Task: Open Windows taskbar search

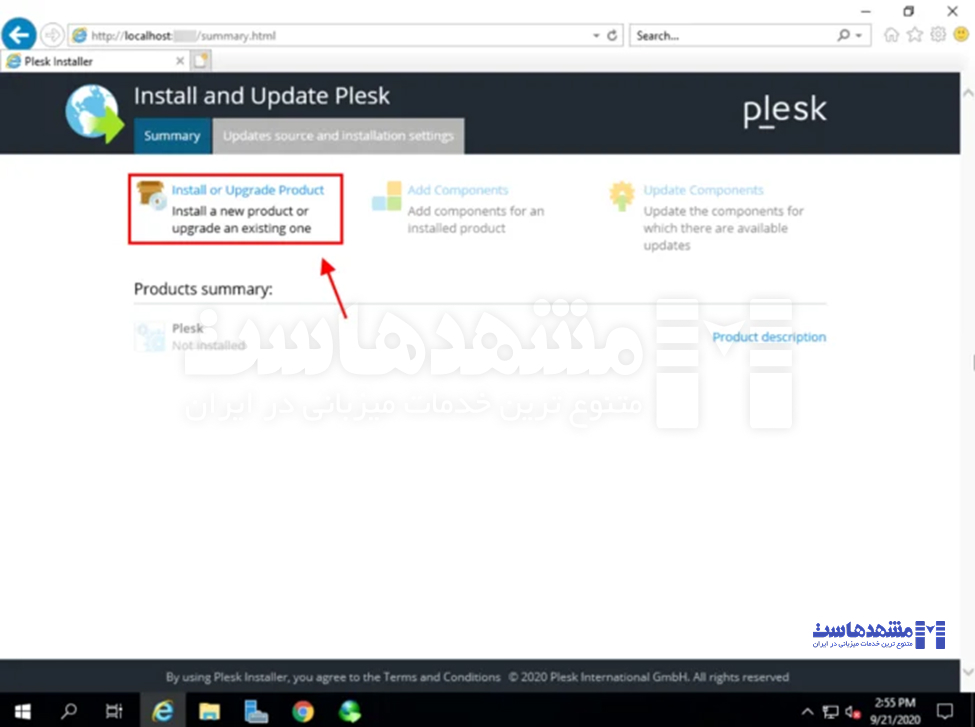Action: [68, 711]
